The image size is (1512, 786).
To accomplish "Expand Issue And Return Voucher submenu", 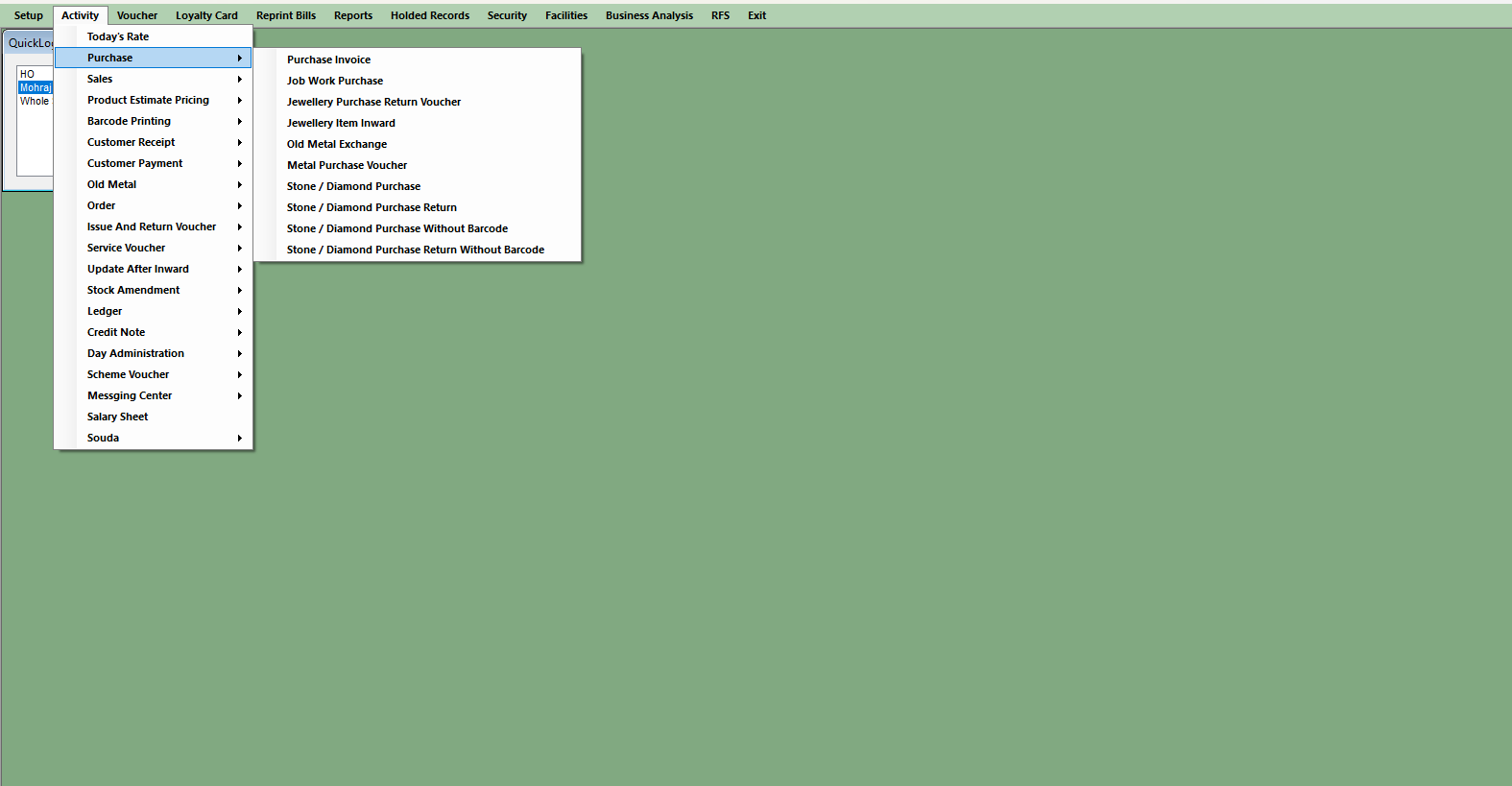I will (x=154, y=226).
